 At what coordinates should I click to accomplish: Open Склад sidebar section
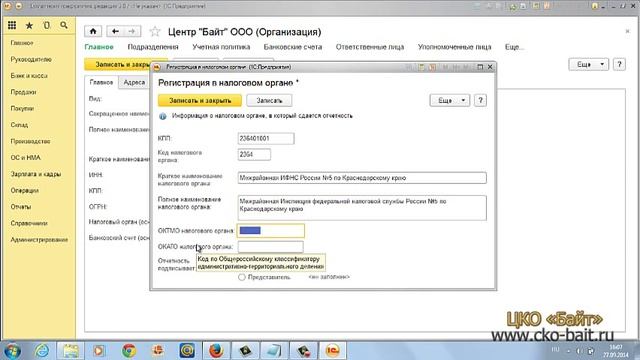point(19,124)
